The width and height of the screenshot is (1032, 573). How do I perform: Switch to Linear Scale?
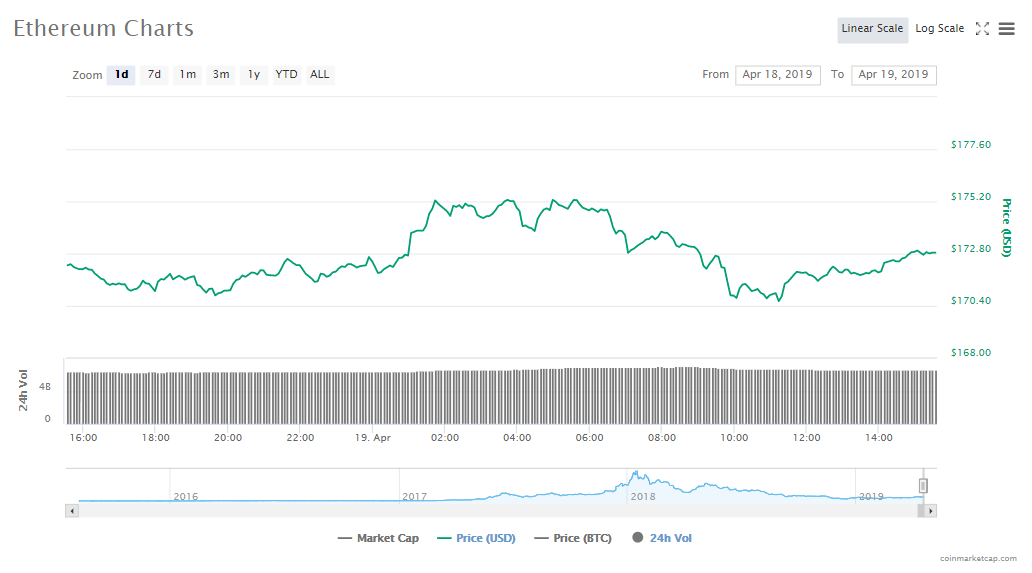coord(872,29)
